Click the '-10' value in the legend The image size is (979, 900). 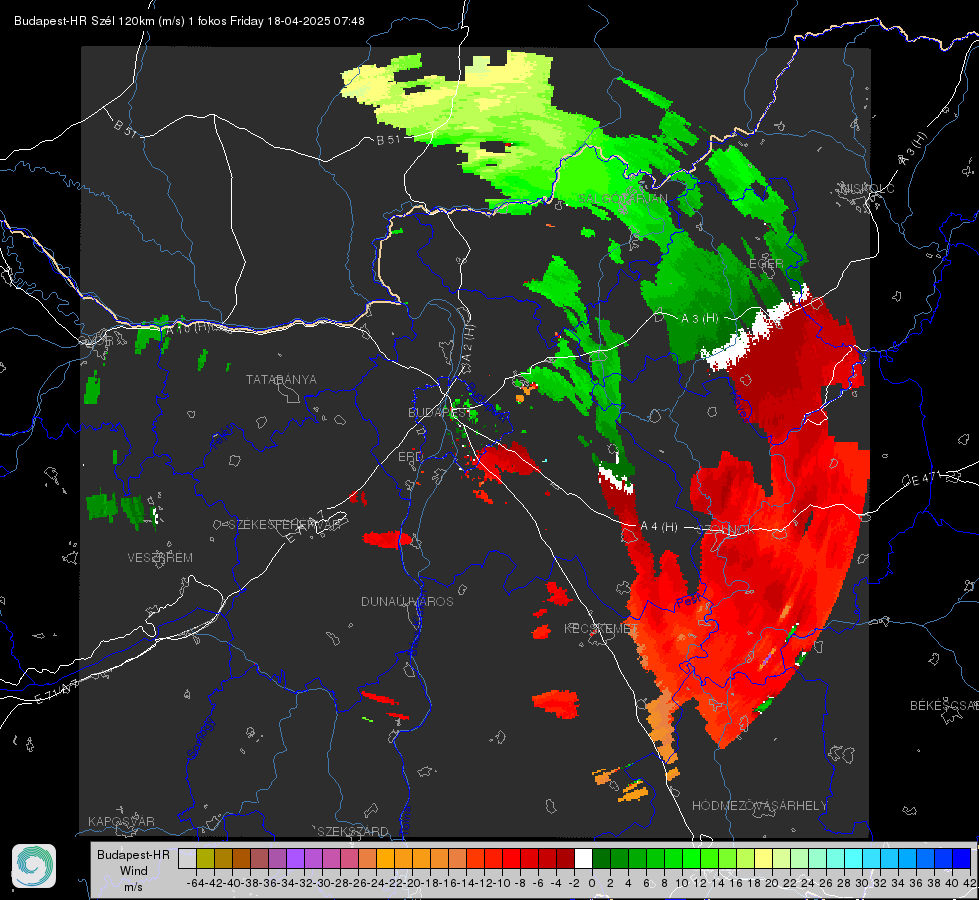tap(501, 883)
